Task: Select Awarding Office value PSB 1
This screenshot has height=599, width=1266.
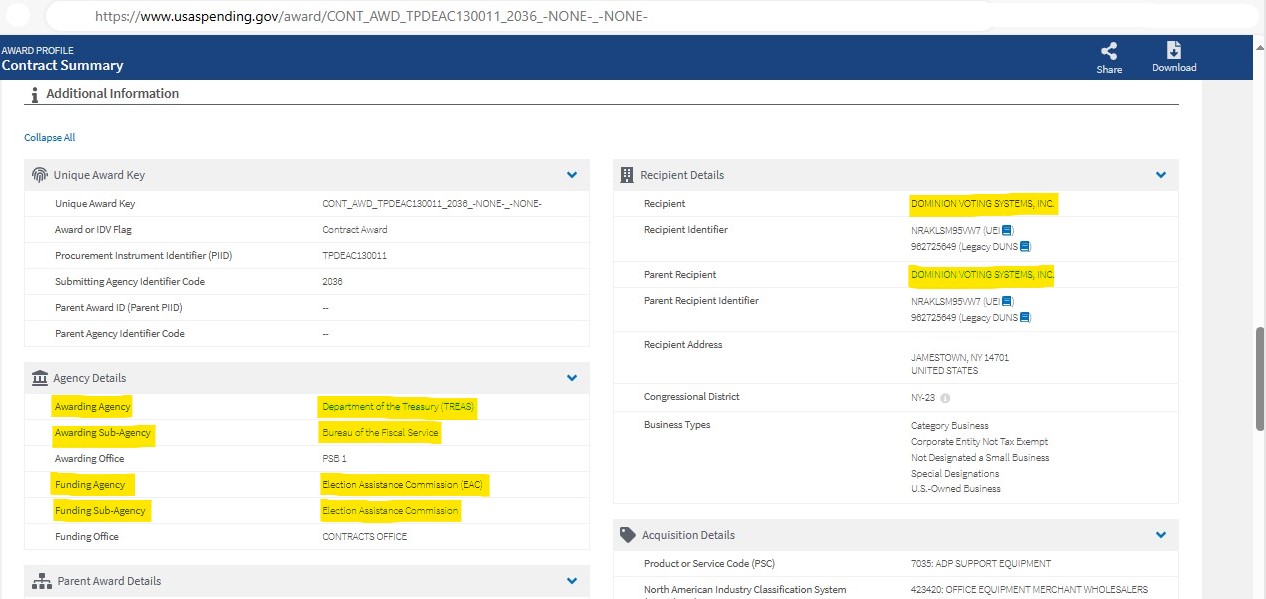Action: point(334,459)
